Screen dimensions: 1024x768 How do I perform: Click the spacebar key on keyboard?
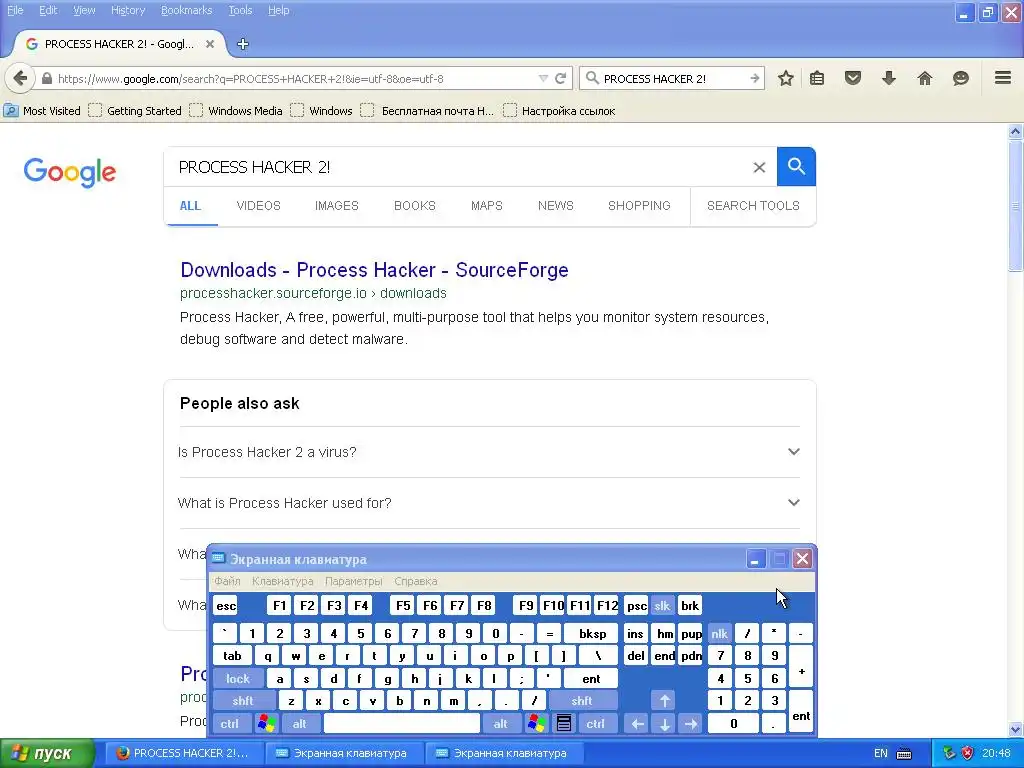click(x=402, y=723)
